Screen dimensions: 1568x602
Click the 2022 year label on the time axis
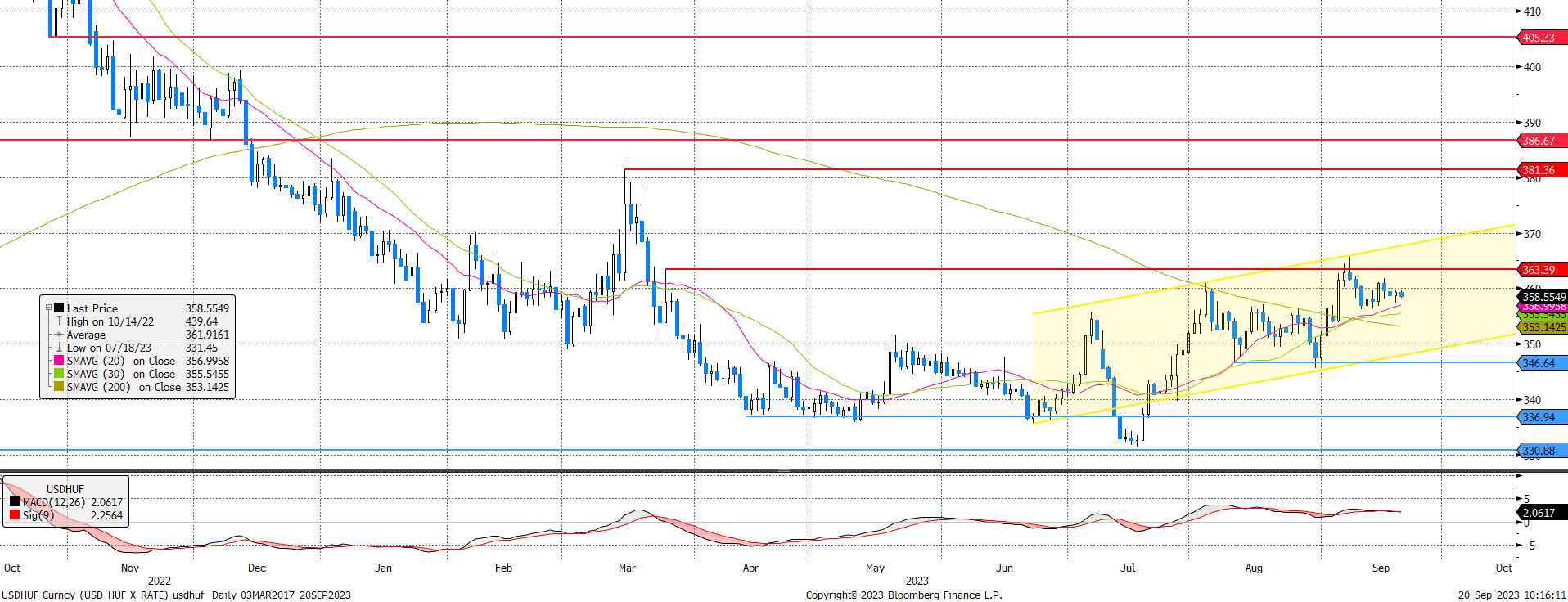[x=160, y=581]
